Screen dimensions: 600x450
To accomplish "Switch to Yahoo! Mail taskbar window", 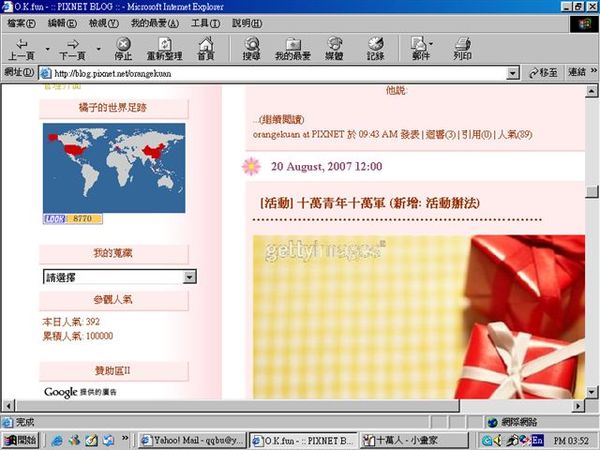I will [193, 440].
